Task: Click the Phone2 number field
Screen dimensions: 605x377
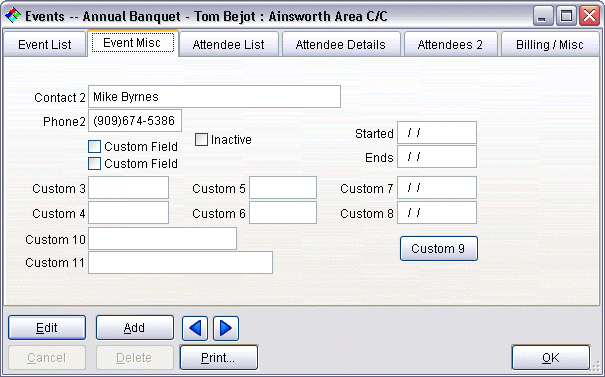Action: [135, 121]
